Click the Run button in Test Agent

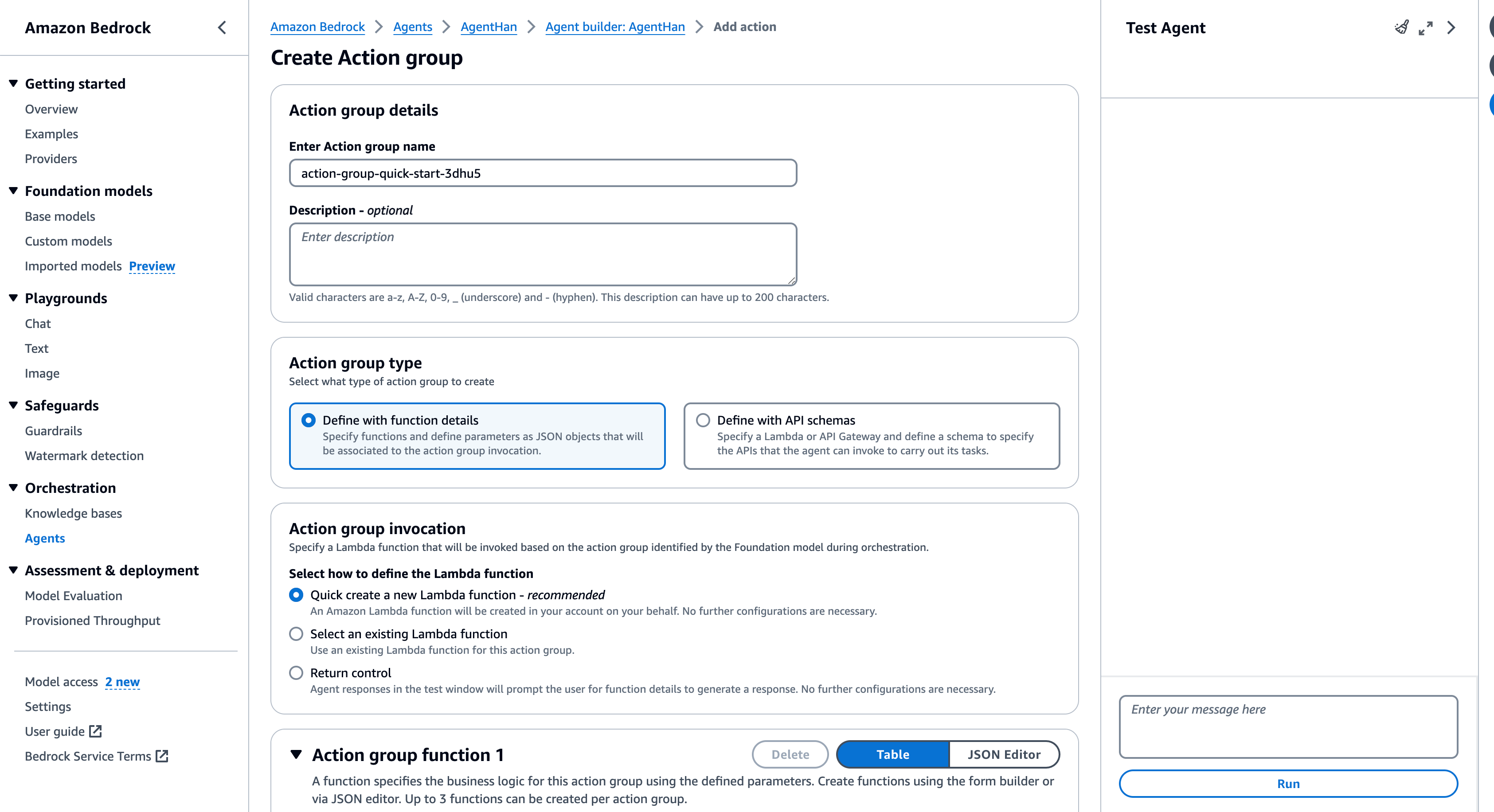click(1288, 784)
